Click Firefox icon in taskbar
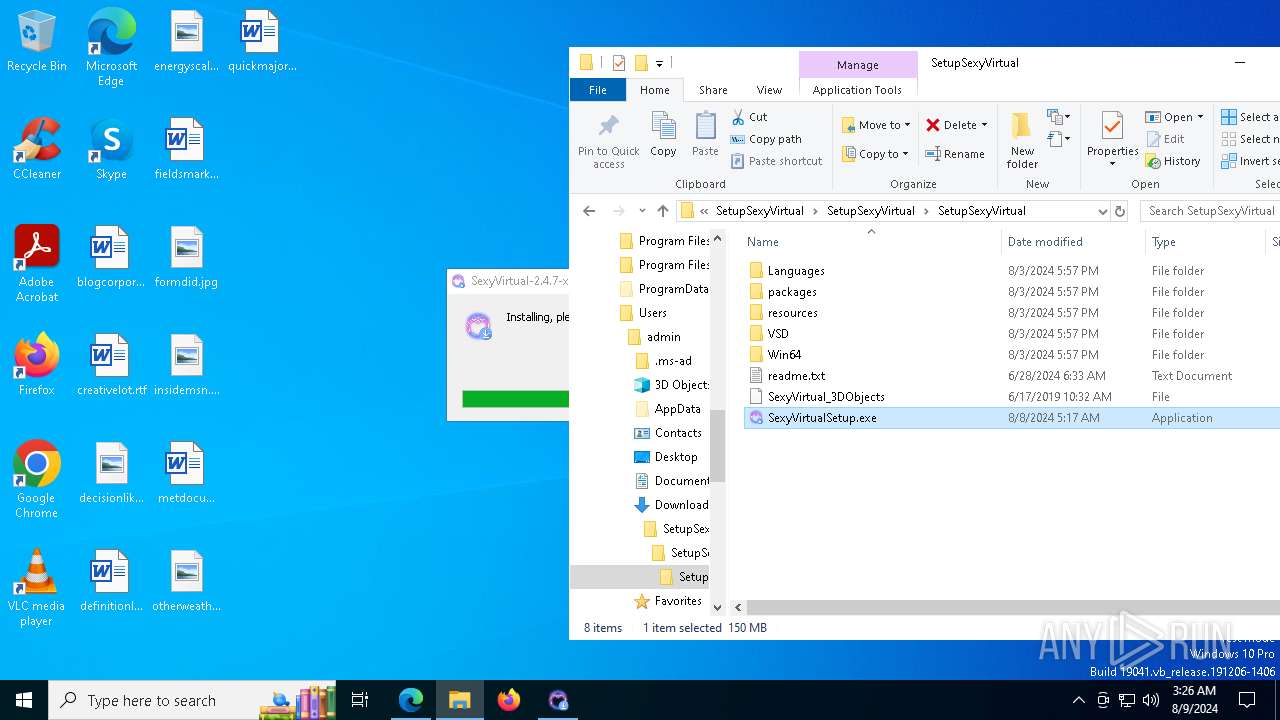Image resolution: width=1280 pixels, height=720 pixels. [x=509, y=700]
